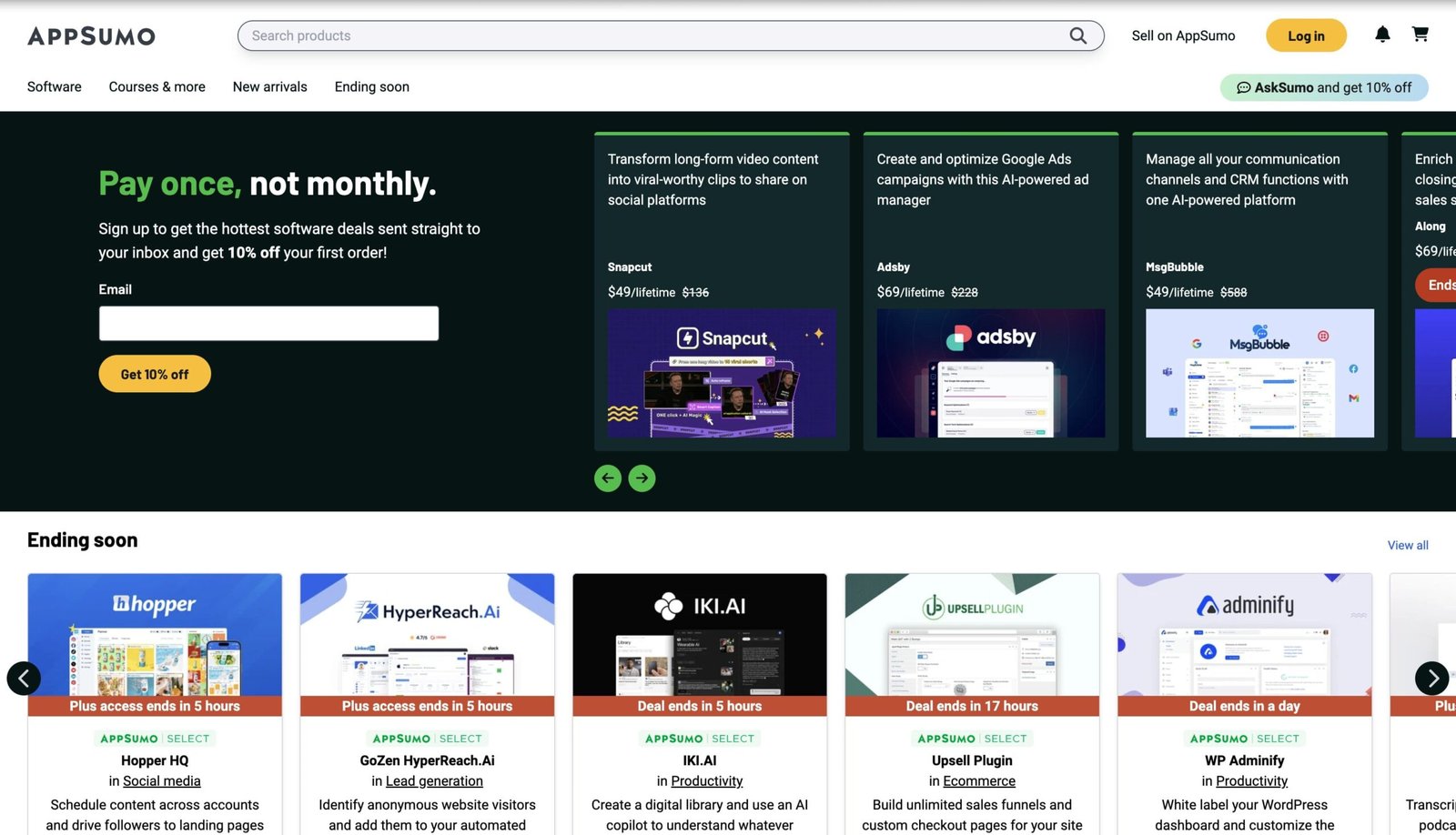Click the Get 10% off button
Image resolution: width=1456 pixels, height=835 pixels.
155,374
